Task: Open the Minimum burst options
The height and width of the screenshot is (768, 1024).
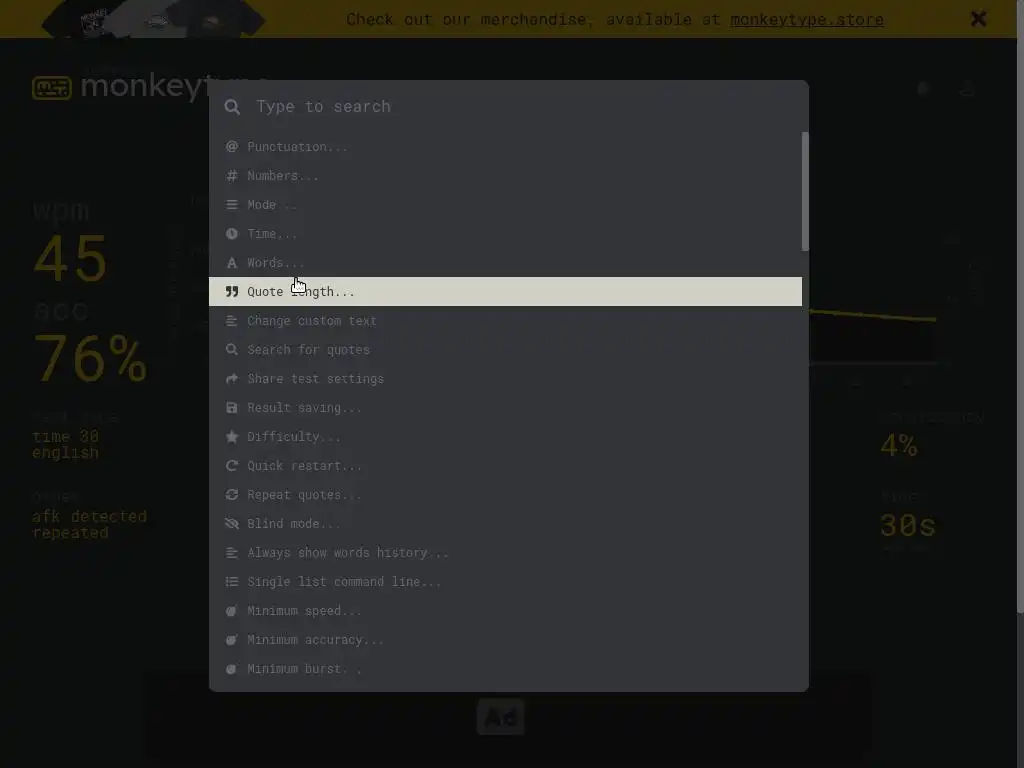Action: point(505,669)
